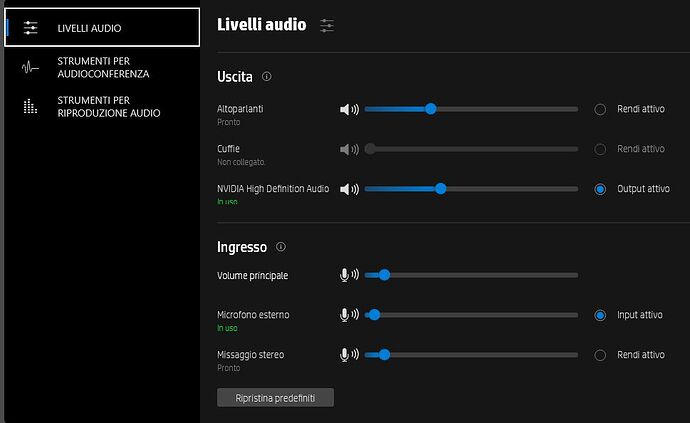Open Livelli Audio sidebar section

[x=101, y=27]
